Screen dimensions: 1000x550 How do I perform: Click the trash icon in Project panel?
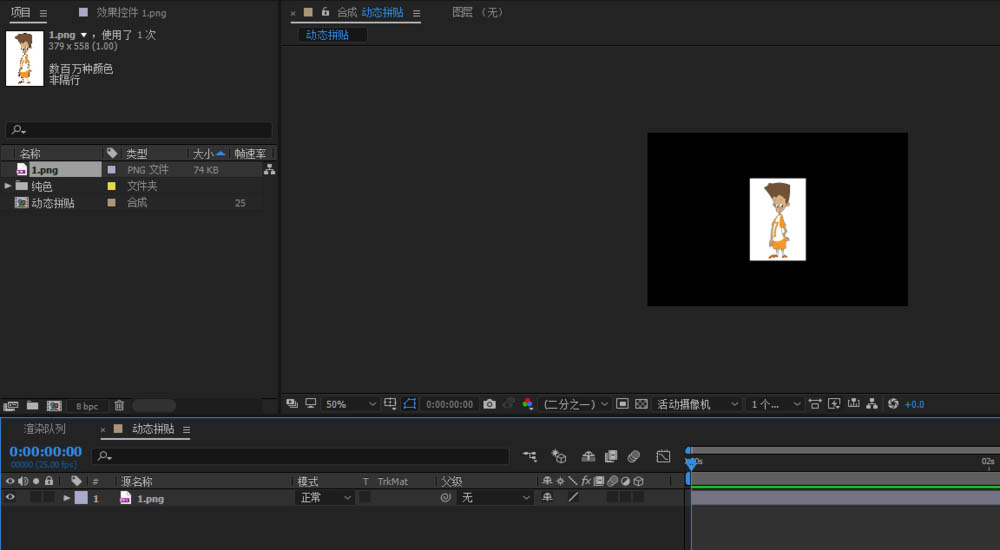(119, 406)
